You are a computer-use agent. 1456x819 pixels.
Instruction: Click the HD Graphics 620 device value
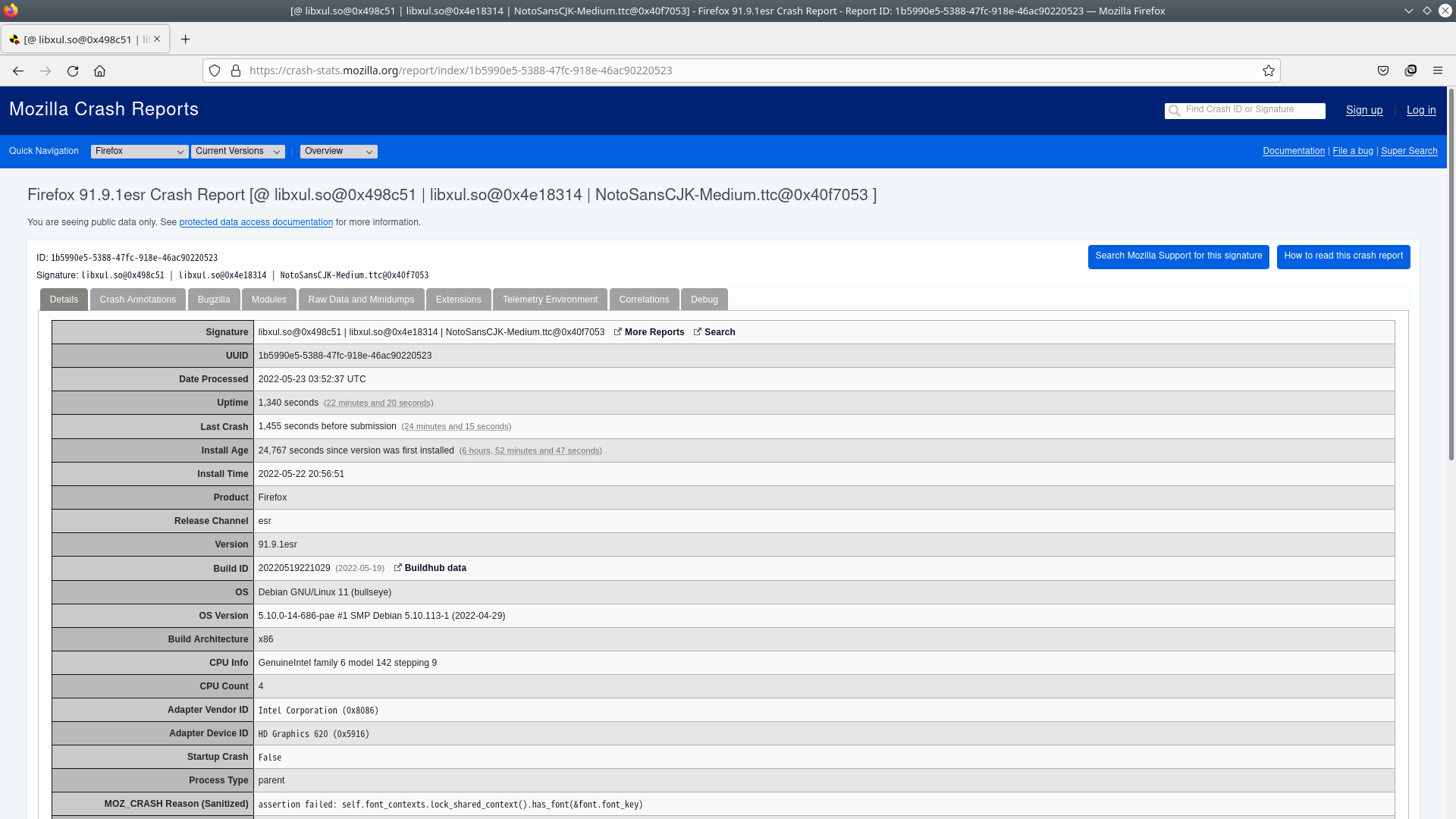click(x=313, y=734)
